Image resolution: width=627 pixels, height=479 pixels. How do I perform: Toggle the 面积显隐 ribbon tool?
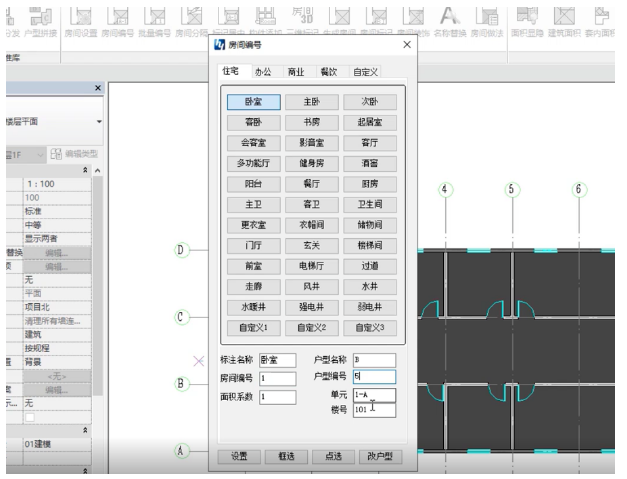[527, 22]
